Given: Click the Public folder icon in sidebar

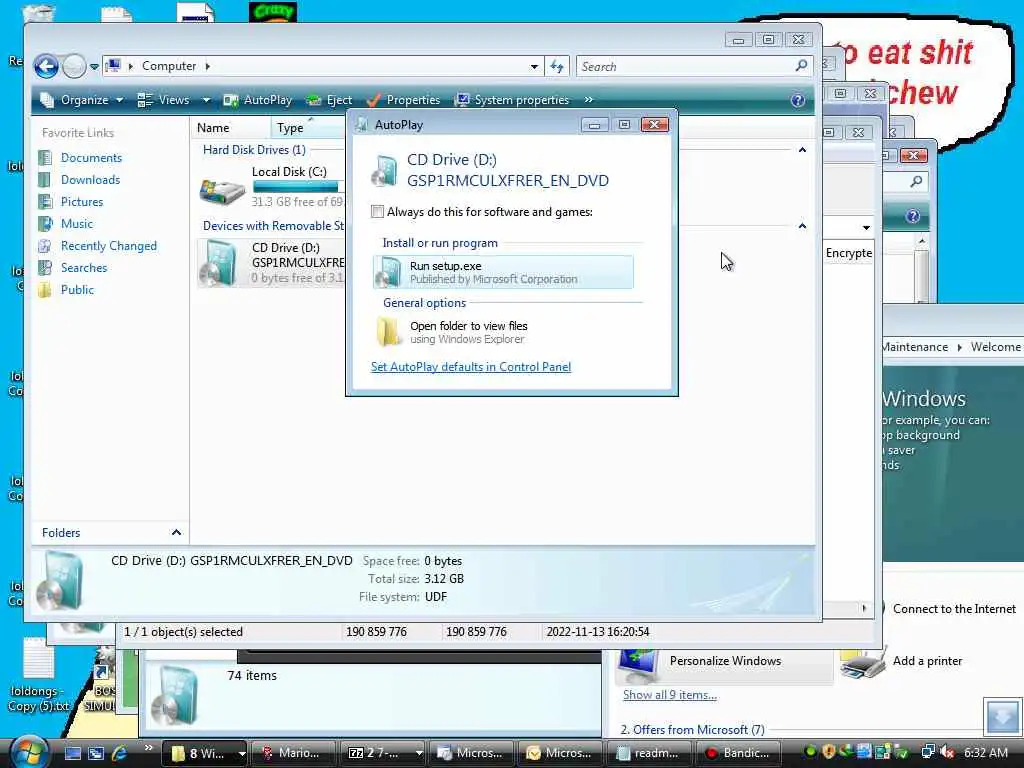Looking at the screenshot, I should pos(44,289).
